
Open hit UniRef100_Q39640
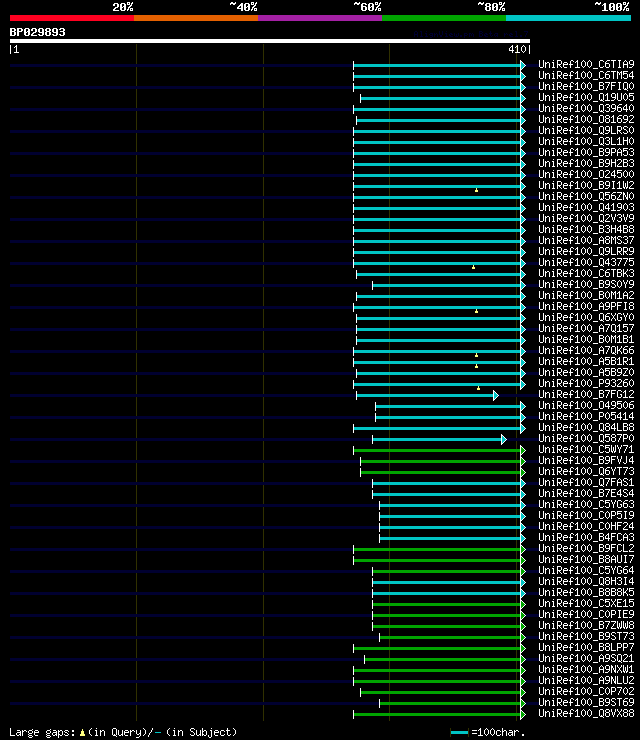(x=586, y=109)
